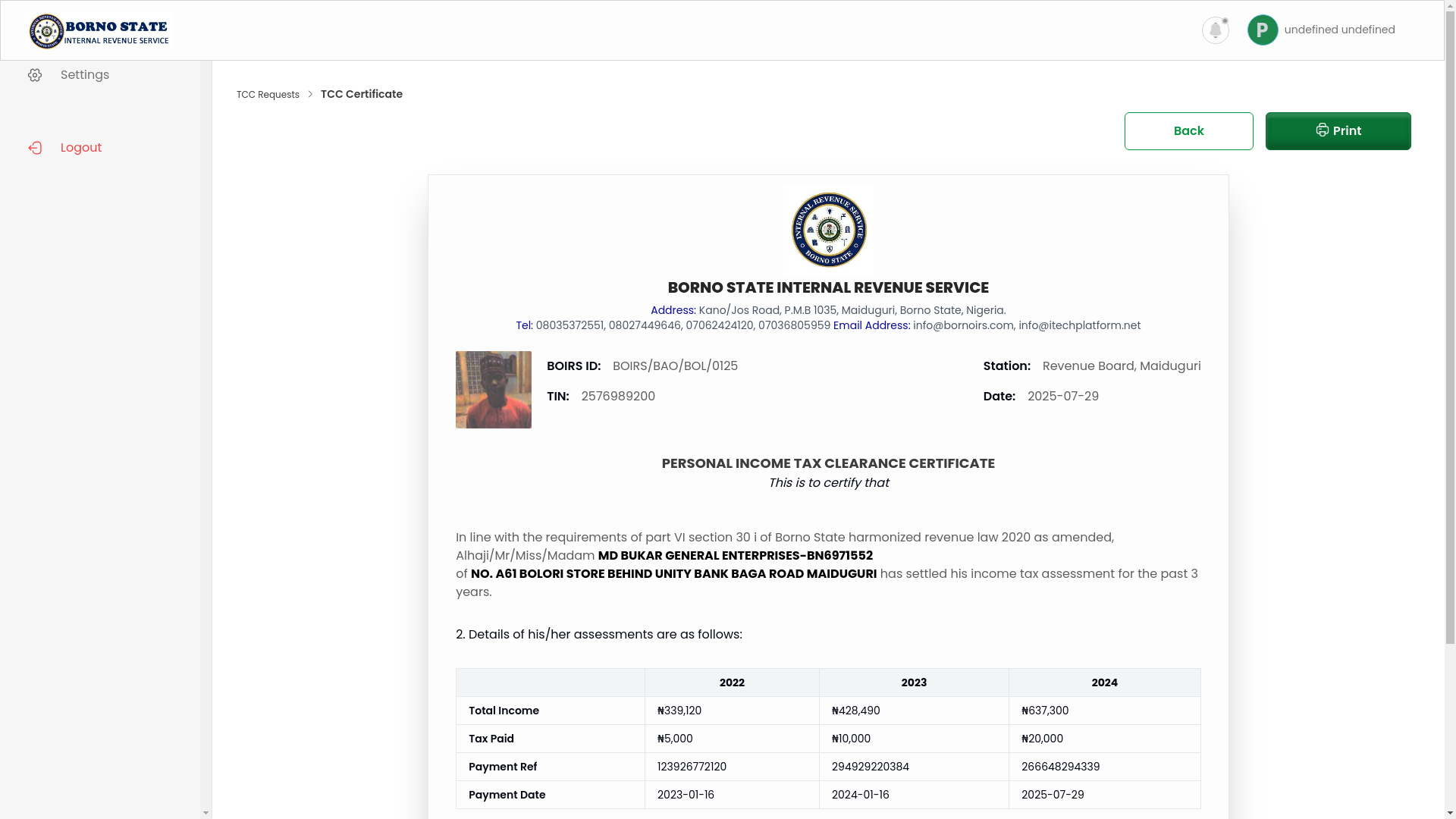Image resolution: width=1456 pixels, height=819 pixels.
Task: Click the Borno State IRS header logo
Action: pos(99,31)
